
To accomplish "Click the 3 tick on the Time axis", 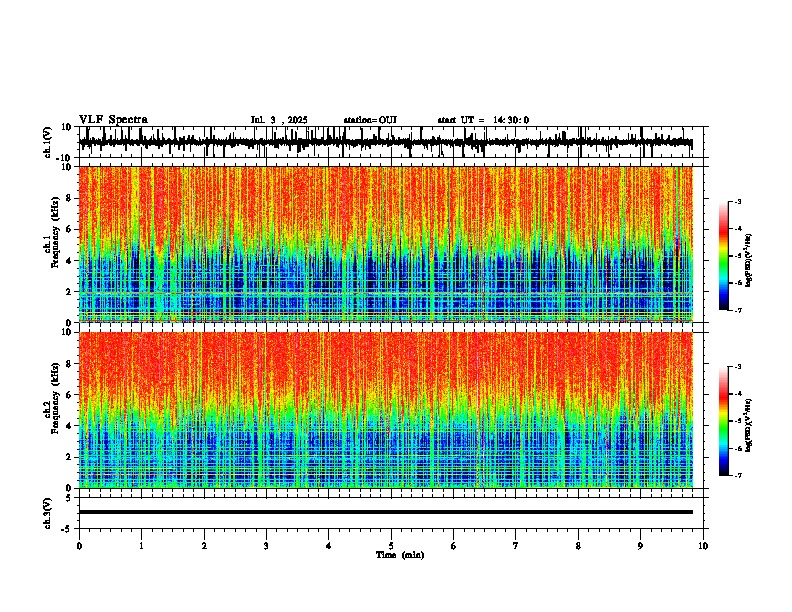I will pos(266,546).
